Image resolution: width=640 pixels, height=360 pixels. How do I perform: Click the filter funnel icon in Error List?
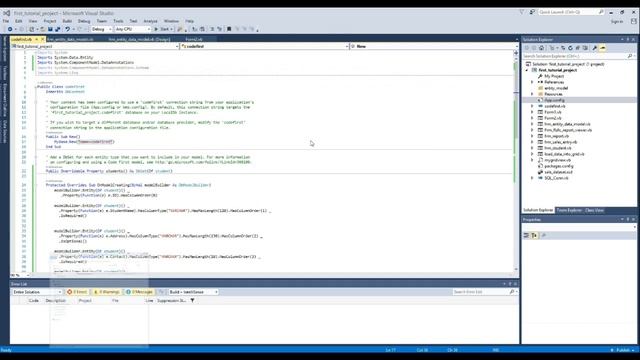(192, 300)
